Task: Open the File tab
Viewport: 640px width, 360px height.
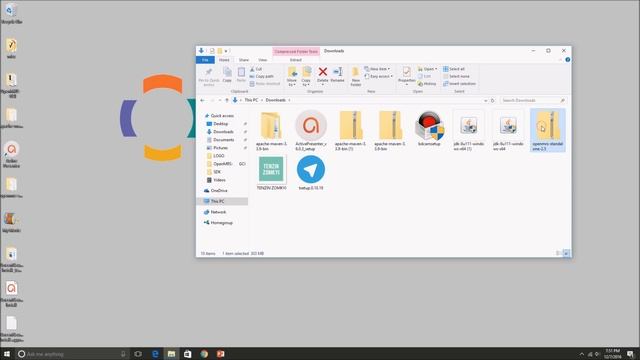Action: pyautogui.click(x=205, y=60)
